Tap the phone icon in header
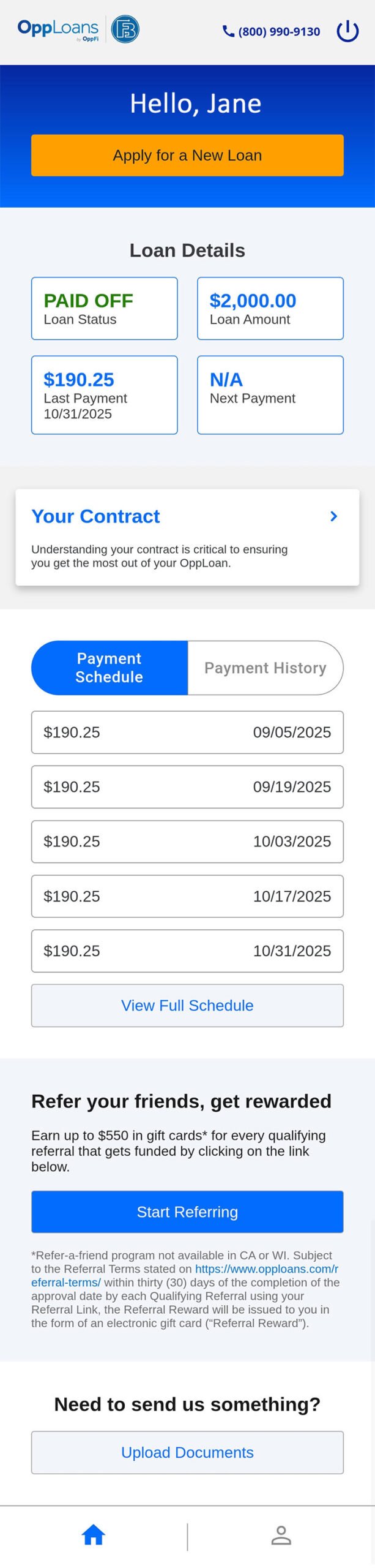The width and height of the screenshot is (375, 1568). coord(228,31)
